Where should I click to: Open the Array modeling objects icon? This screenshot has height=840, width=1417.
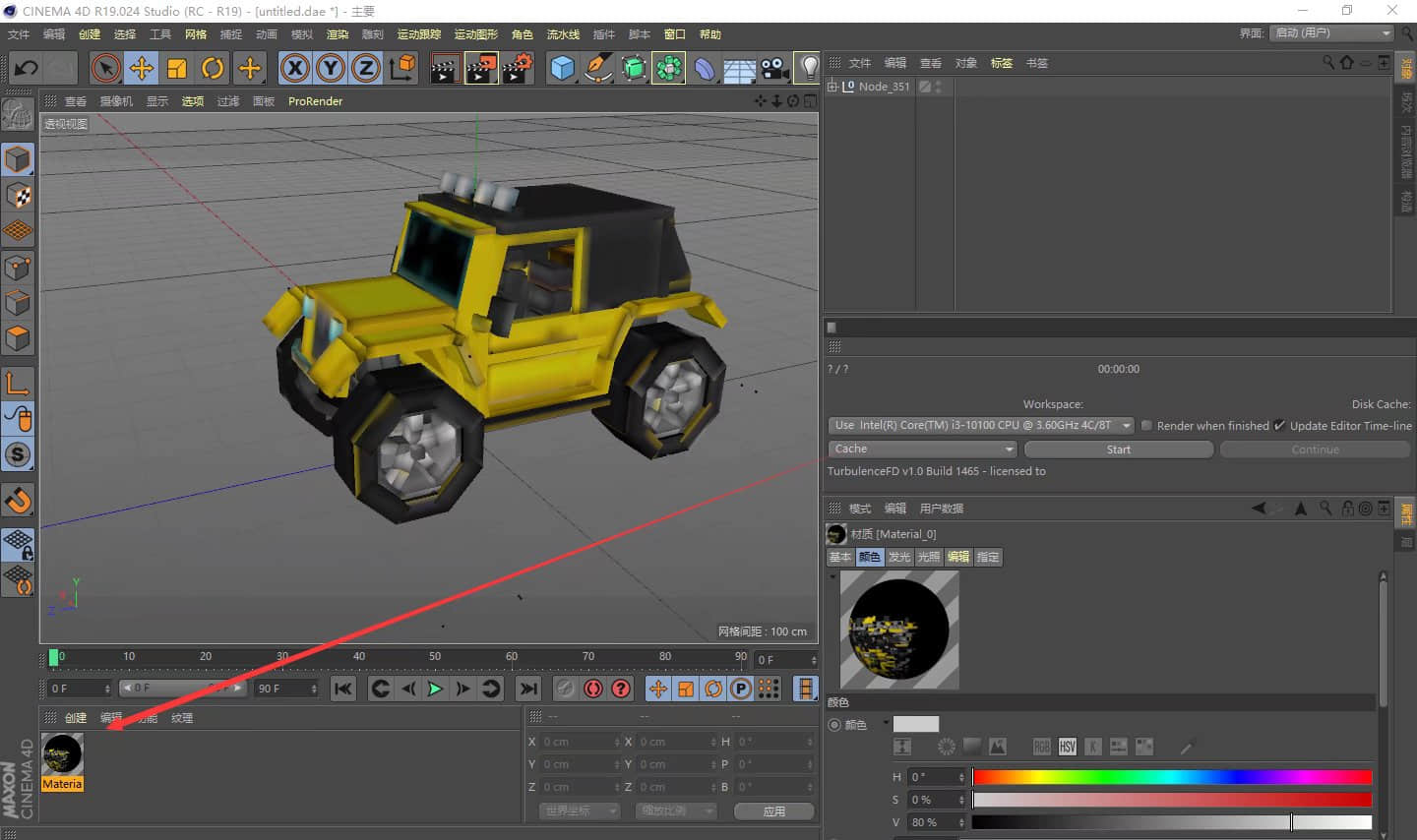click(x=669, y=68)
